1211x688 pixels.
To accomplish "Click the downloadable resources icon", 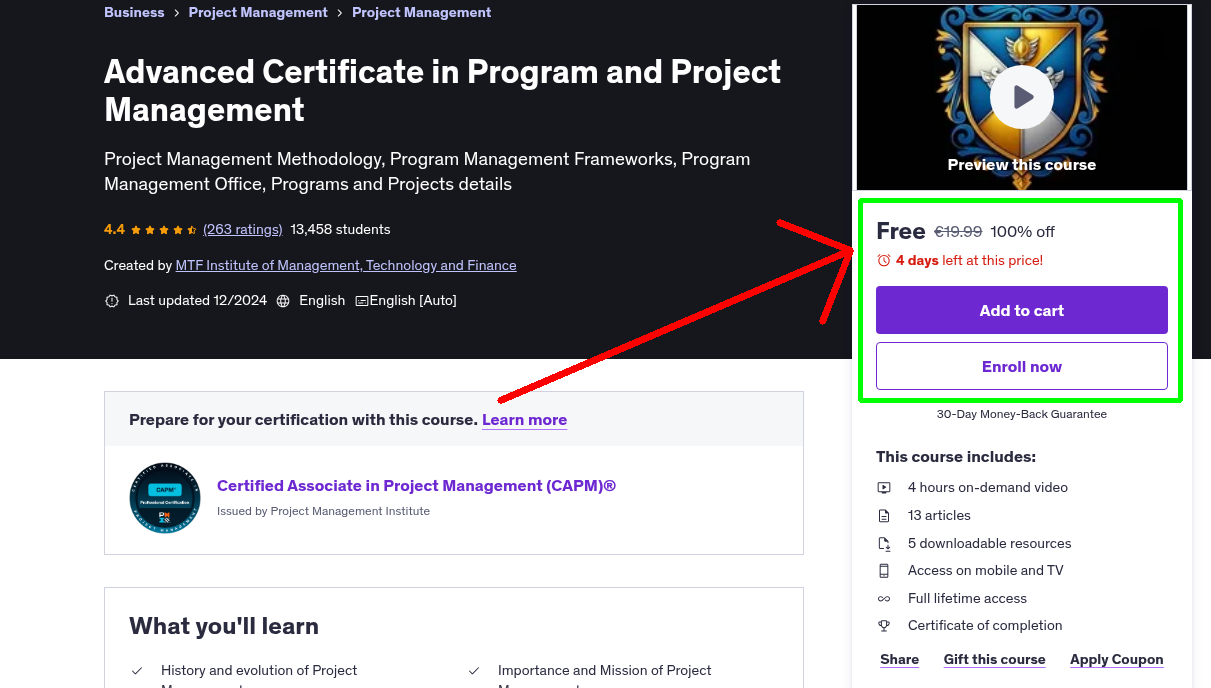I will tap(884, 544).
